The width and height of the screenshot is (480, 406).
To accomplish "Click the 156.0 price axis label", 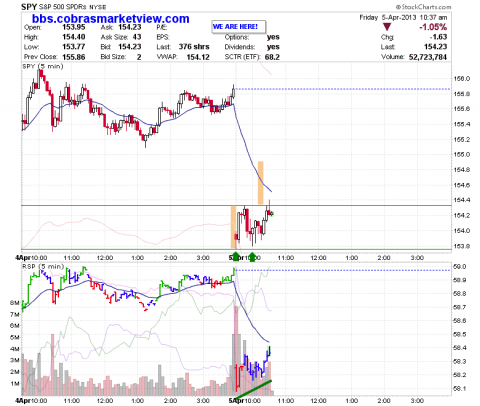I will click(461, 79).
